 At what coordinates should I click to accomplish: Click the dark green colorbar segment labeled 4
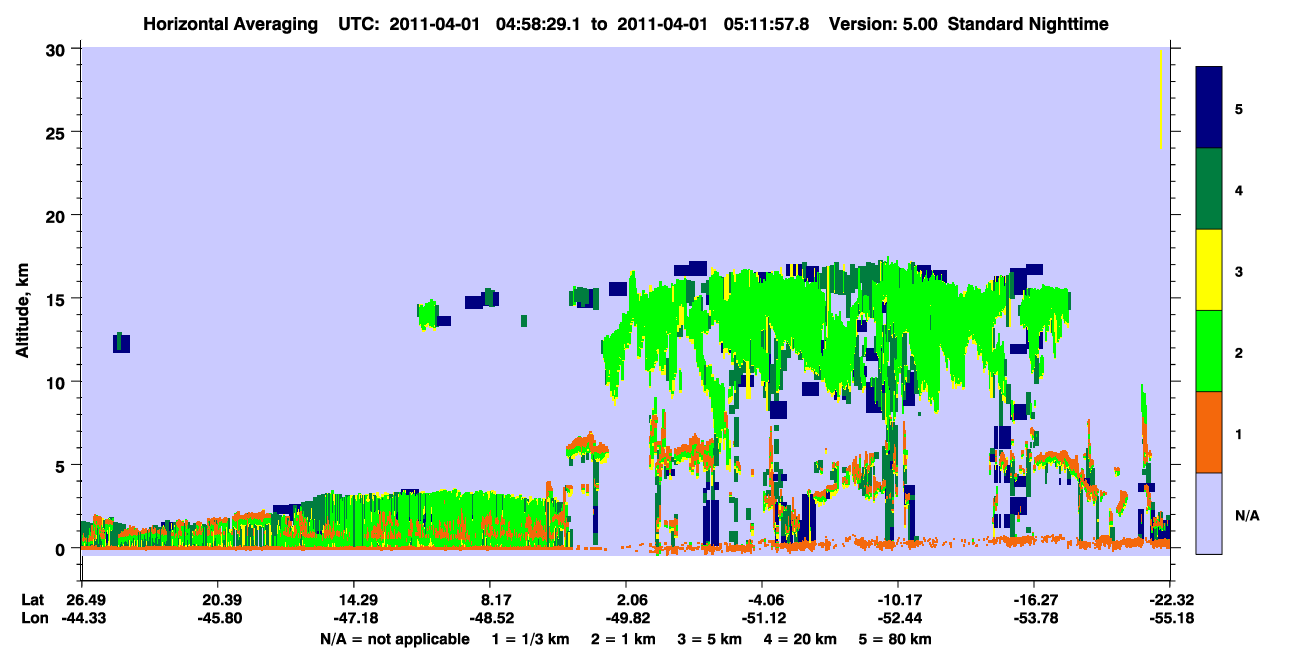click(1209, 189)
